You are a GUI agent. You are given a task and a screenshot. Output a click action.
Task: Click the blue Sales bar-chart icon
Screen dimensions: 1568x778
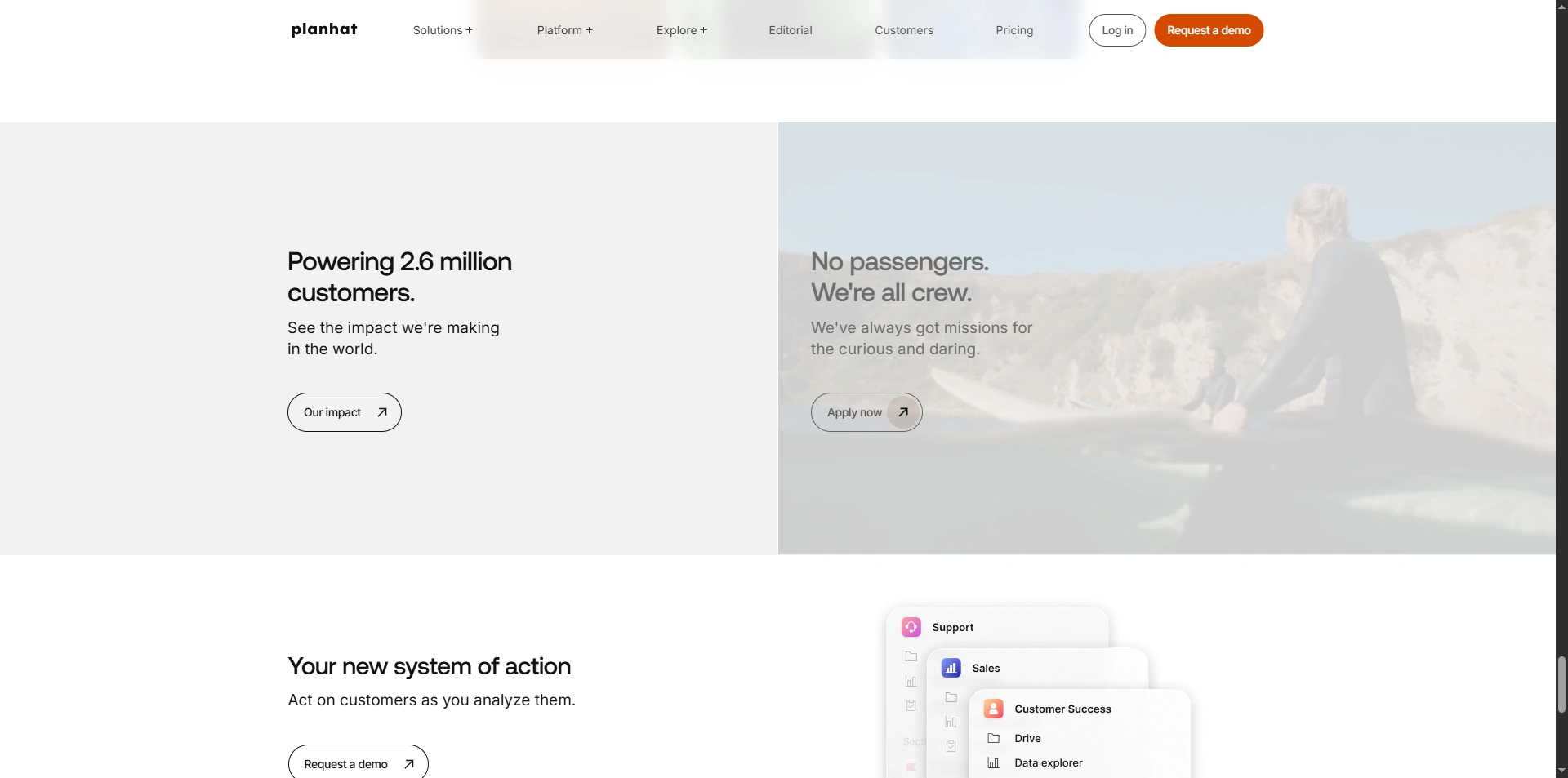951,668
